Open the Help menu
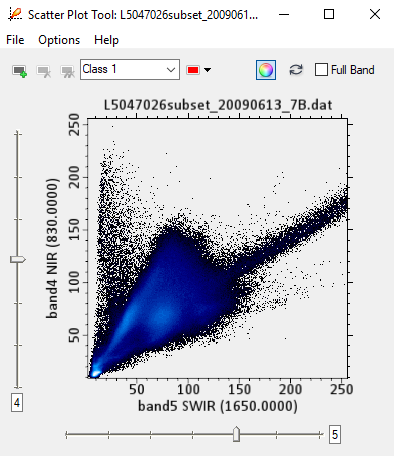The height and width of the screenshot is (456, 394). point(106,40)
